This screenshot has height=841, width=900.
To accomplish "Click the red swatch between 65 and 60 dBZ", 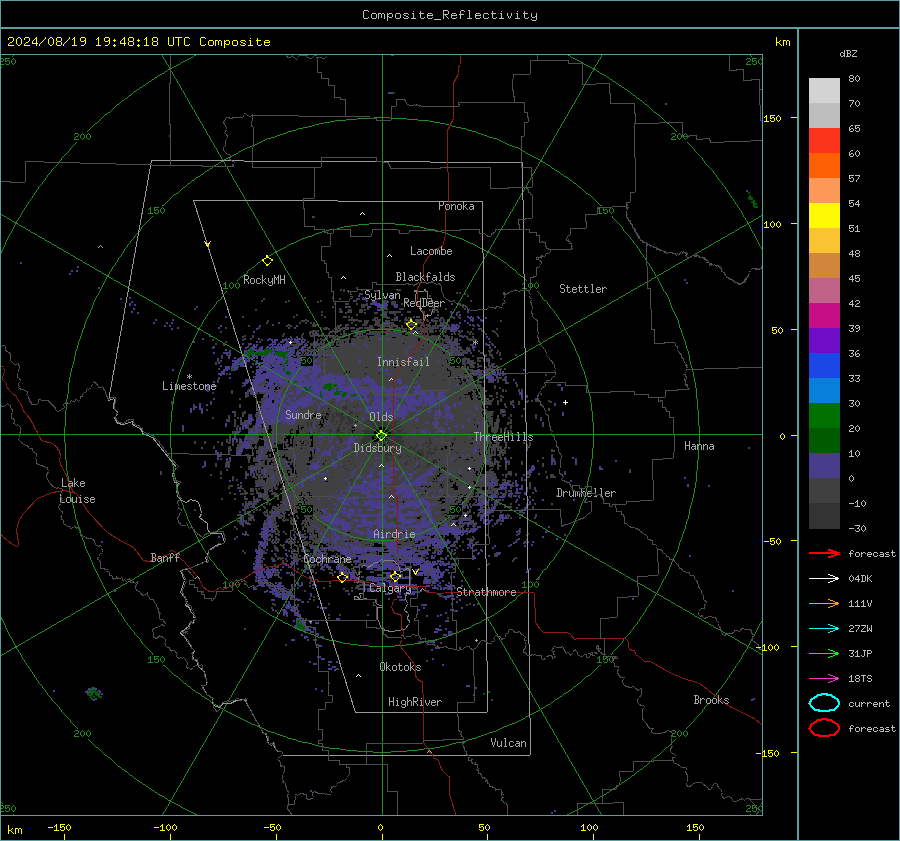I will [x=824, y=141].
